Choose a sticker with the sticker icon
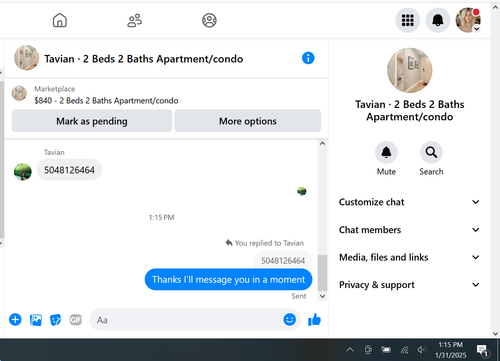The image size is (500, 361). [56, 320]
